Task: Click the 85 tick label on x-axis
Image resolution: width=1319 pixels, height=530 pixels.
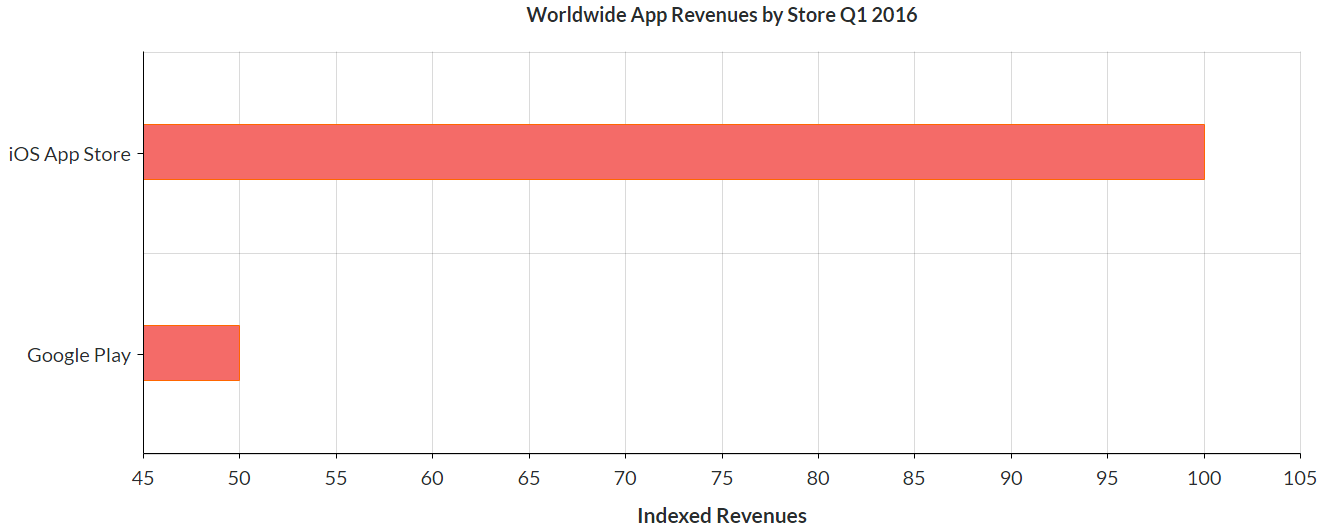Action: (914, 480)
